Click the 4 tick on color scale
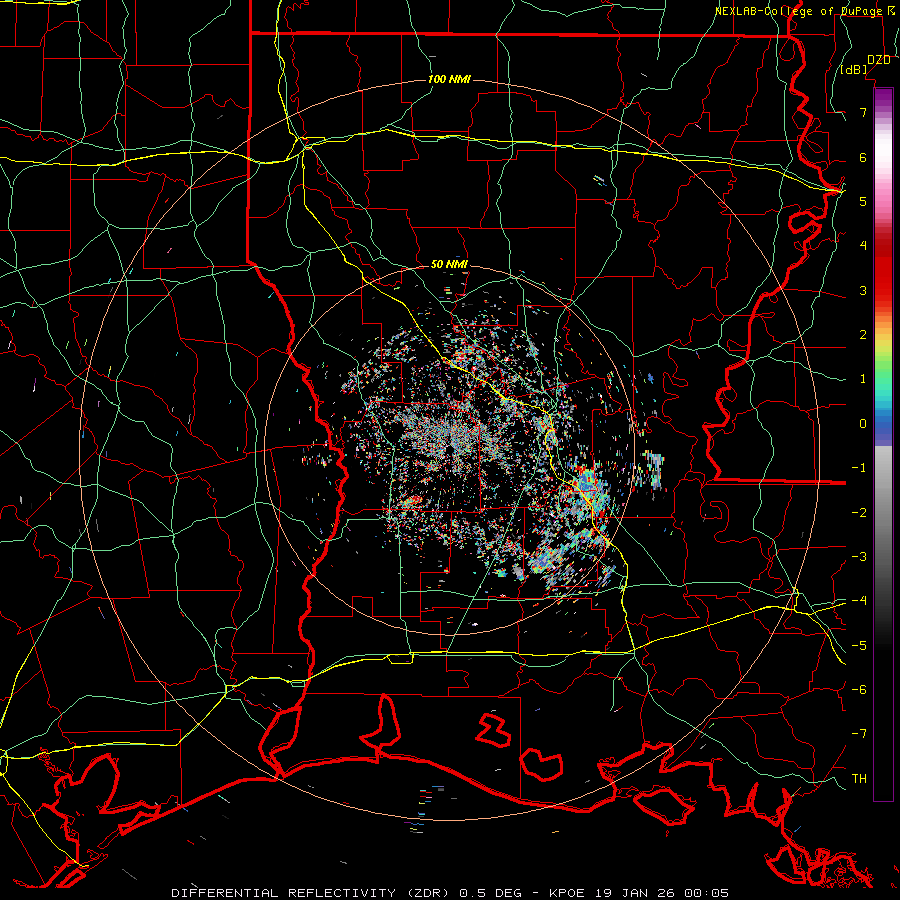Image resolution: width=900 pixels, height=900 pixels. [x=863, y=246]
